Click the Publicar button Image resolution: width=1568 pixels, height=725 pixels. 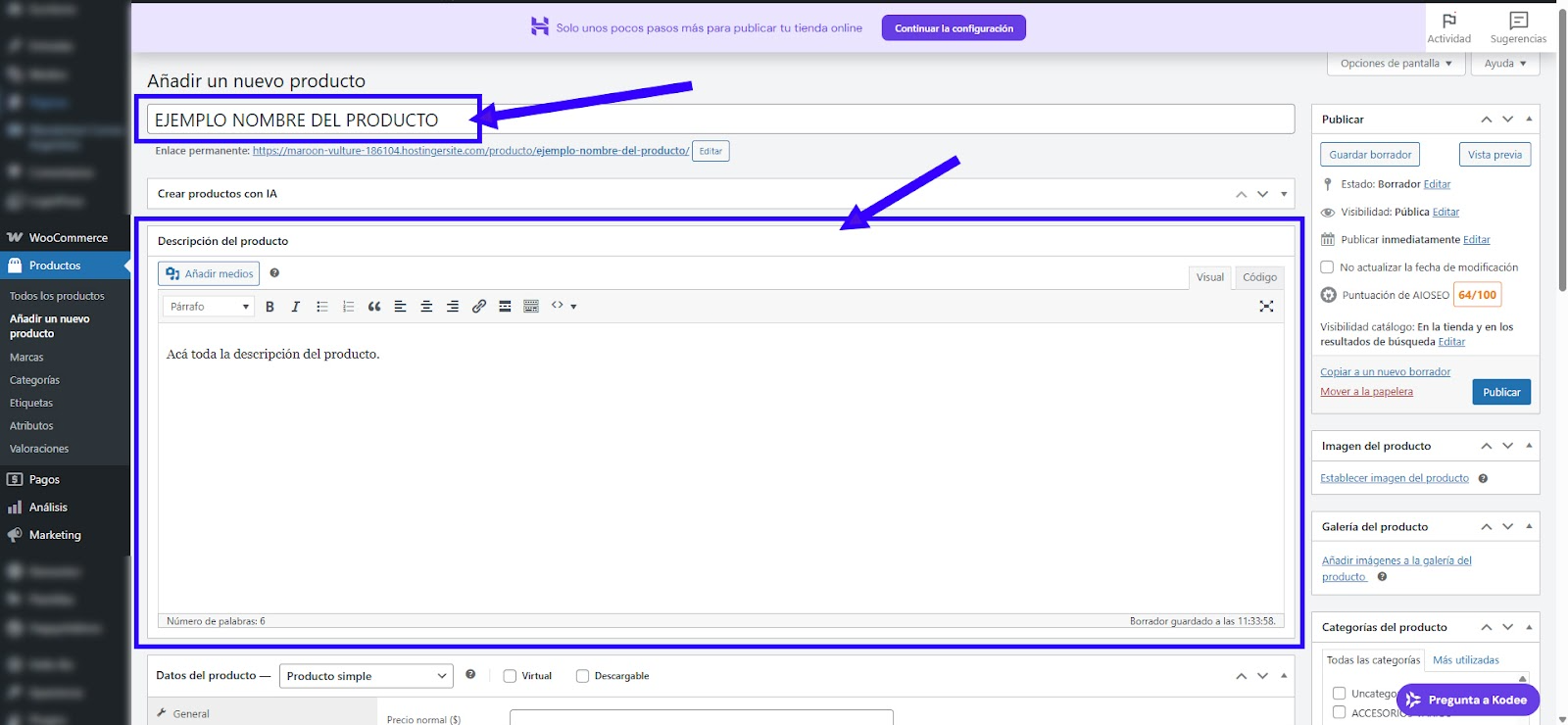(1500, 392)
